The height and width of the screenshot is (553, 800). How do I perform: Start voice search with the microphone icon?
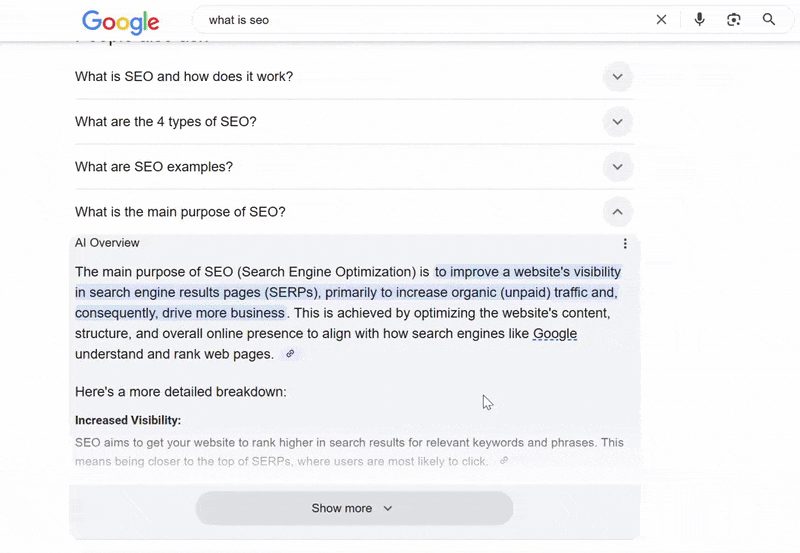click(699, 20)
